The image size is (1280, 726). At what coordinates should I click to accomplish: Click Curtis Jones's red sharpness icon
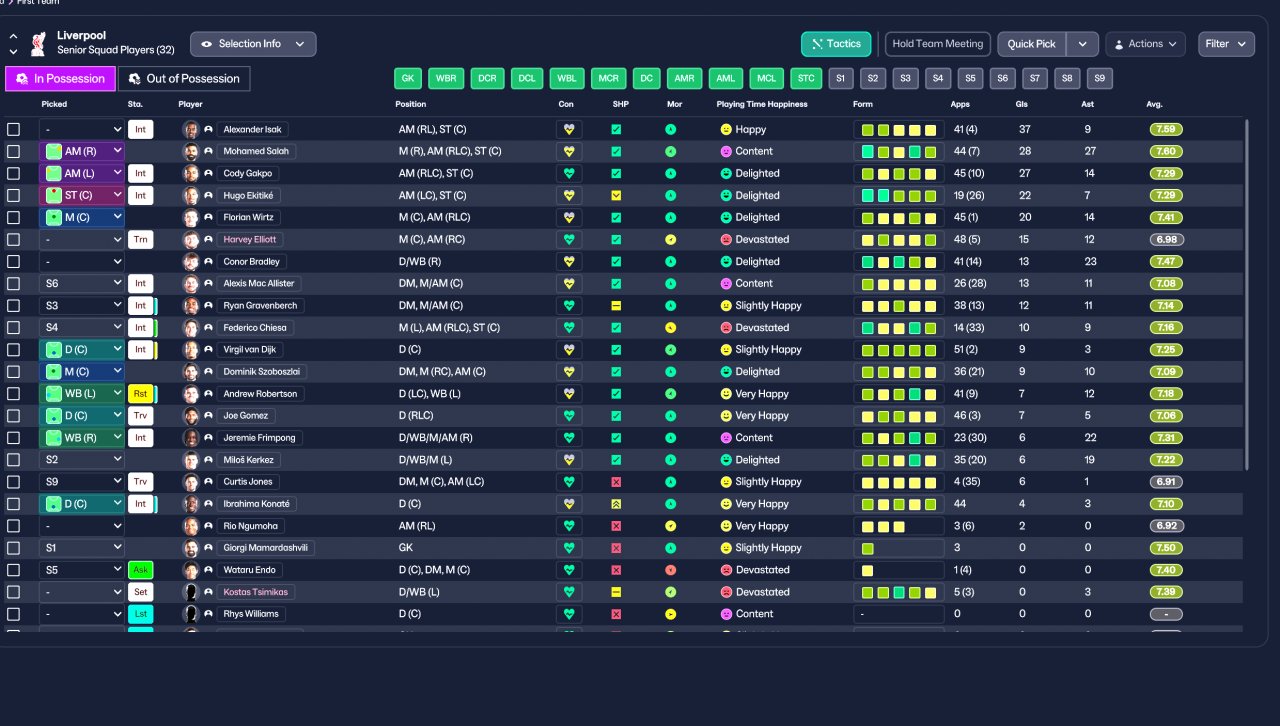tap(616, 481)
